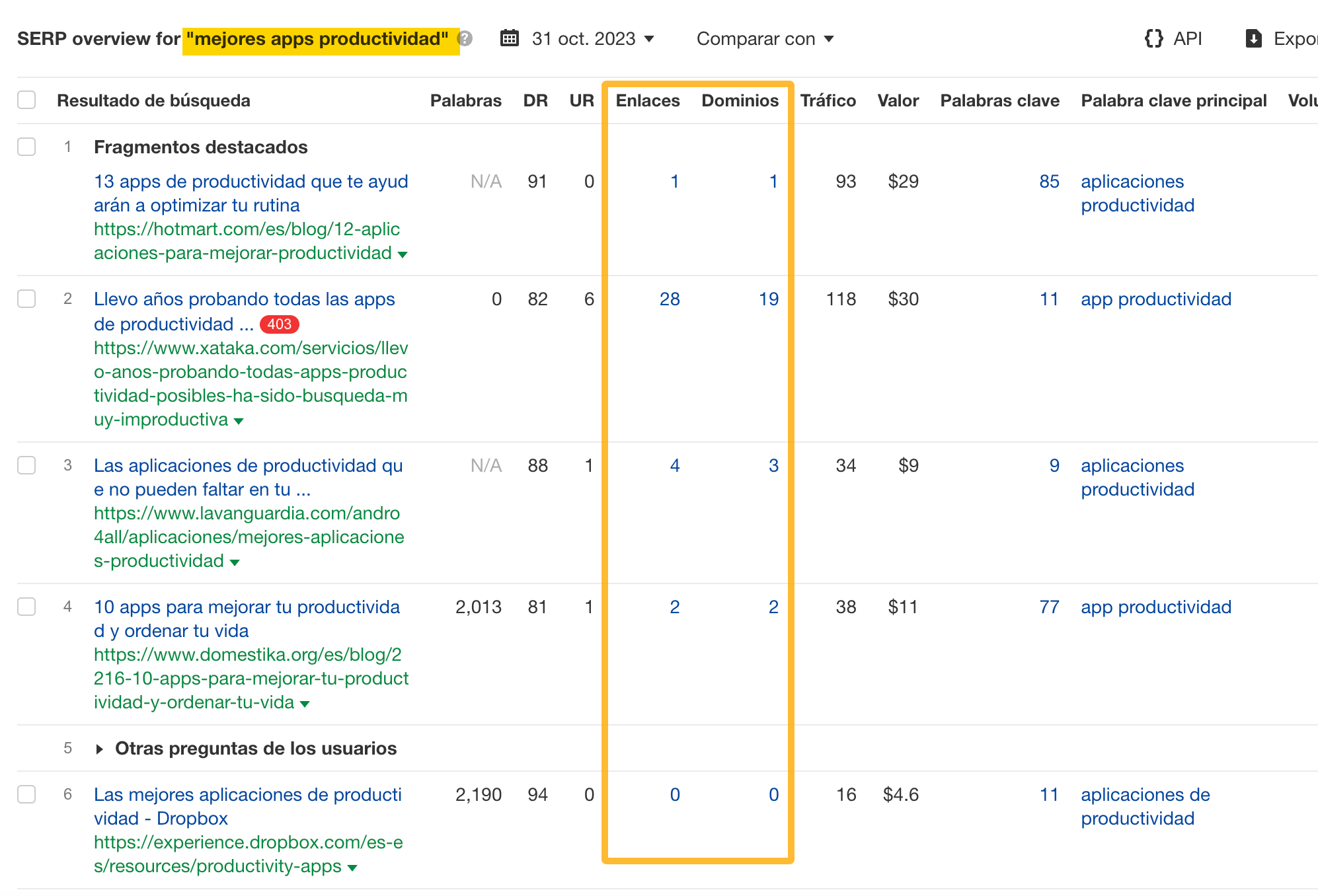1318x896 pixels.
Task: Click the help question mark beside the keyword
Action: [467, 39]
